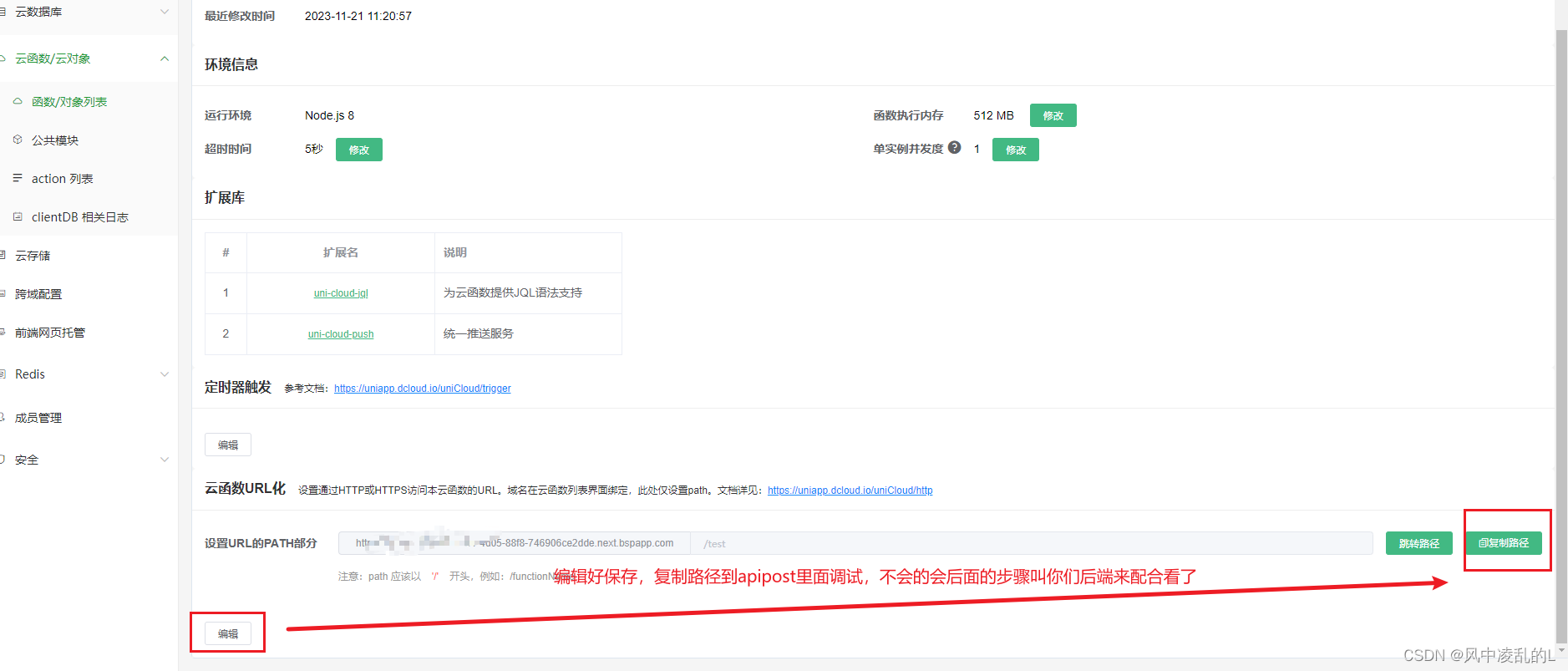Click 修改 button next to 512 MB memory
Image resolution: width=1568 pixels, height=671 pixels.
click(x=1053, y=115)
